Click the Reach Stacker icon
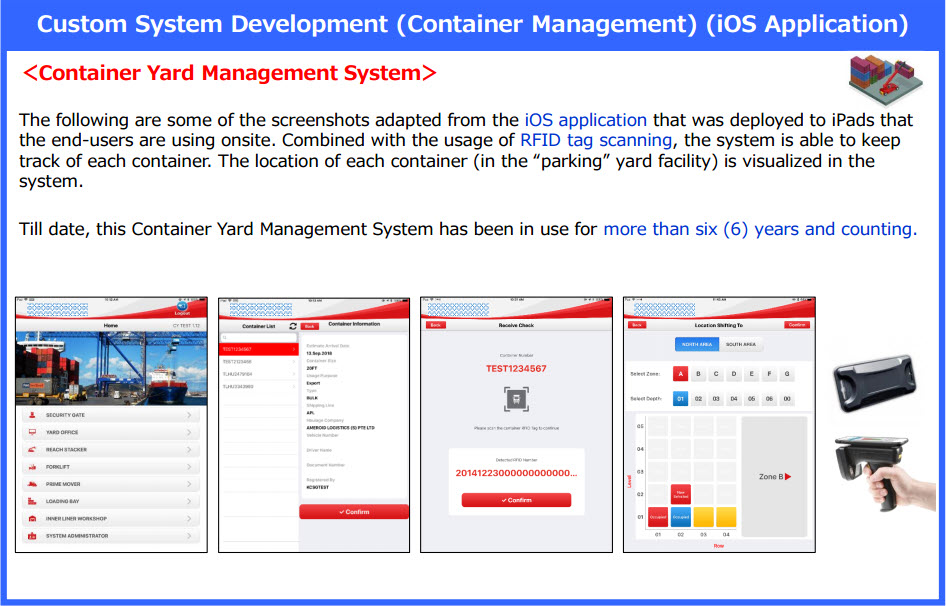The height and width of the screenshot is (606, 946). 33,450
